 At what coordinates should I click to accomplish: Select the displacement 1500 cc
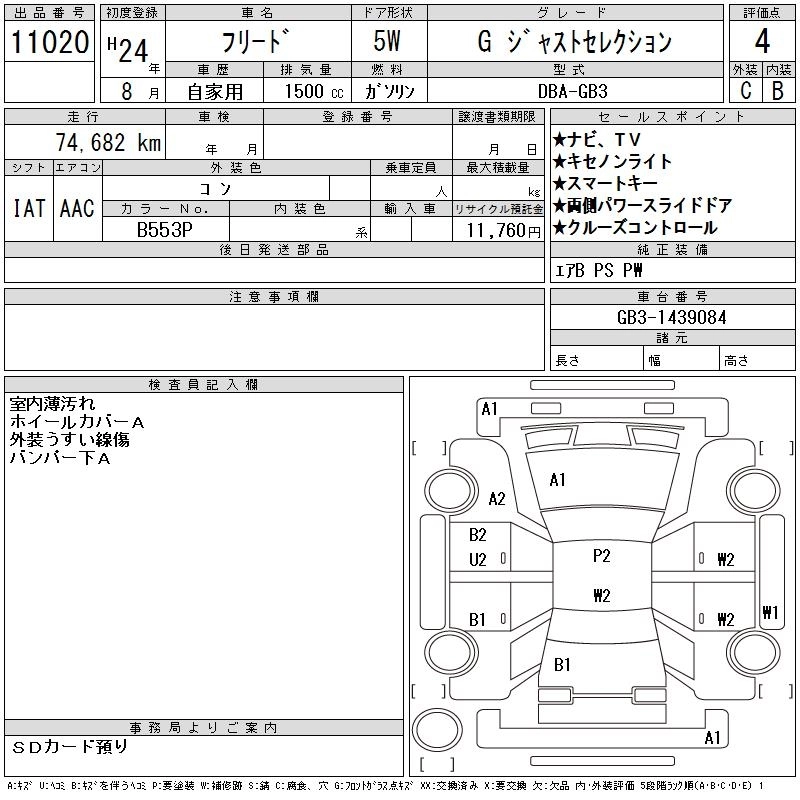tap(314, 91)
